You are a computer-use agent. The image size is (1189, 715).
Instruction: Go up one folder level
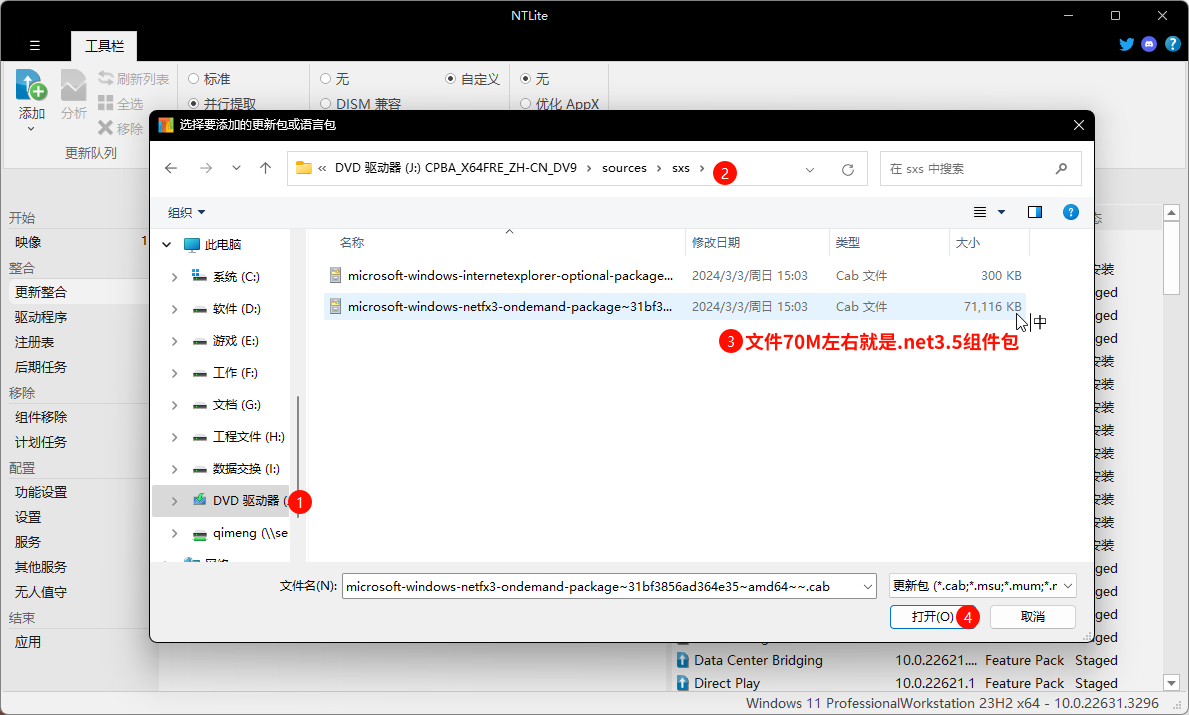click(265, 168)
